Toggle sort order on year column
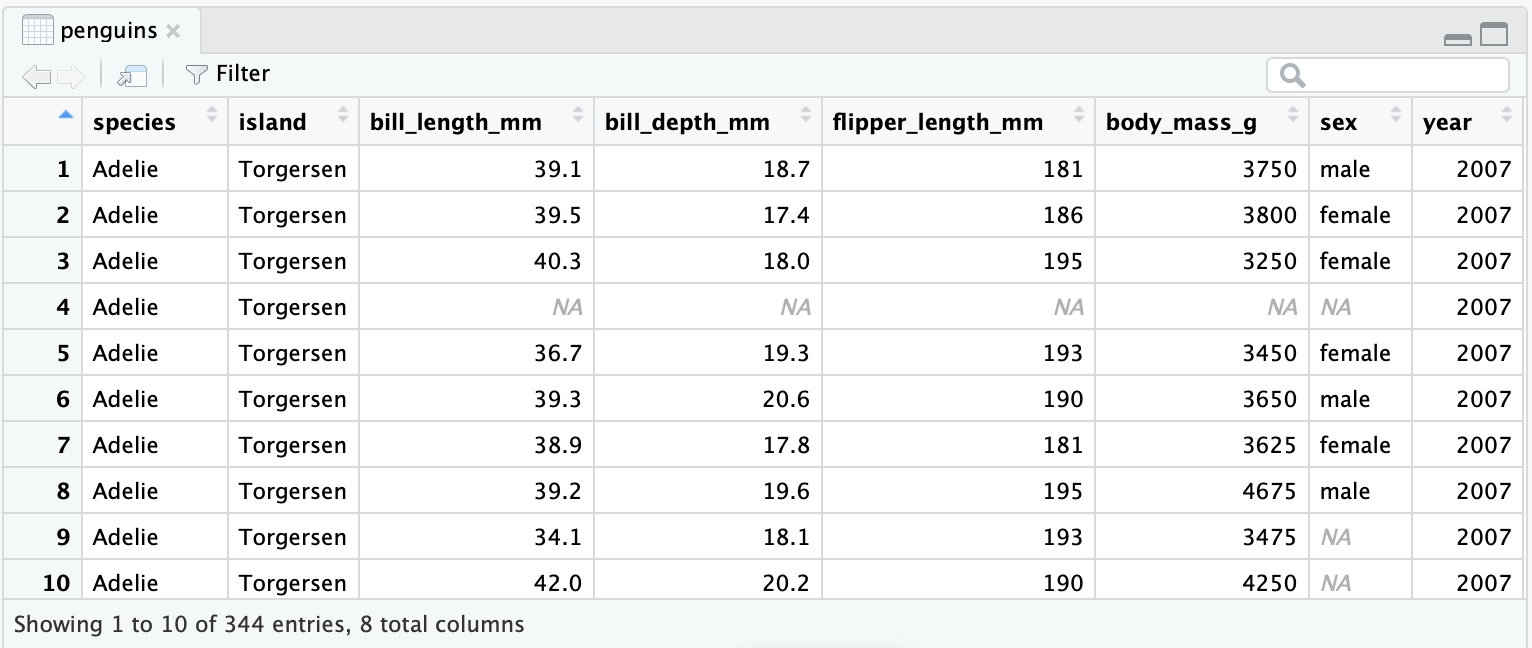 click(x=1507, y=115)
